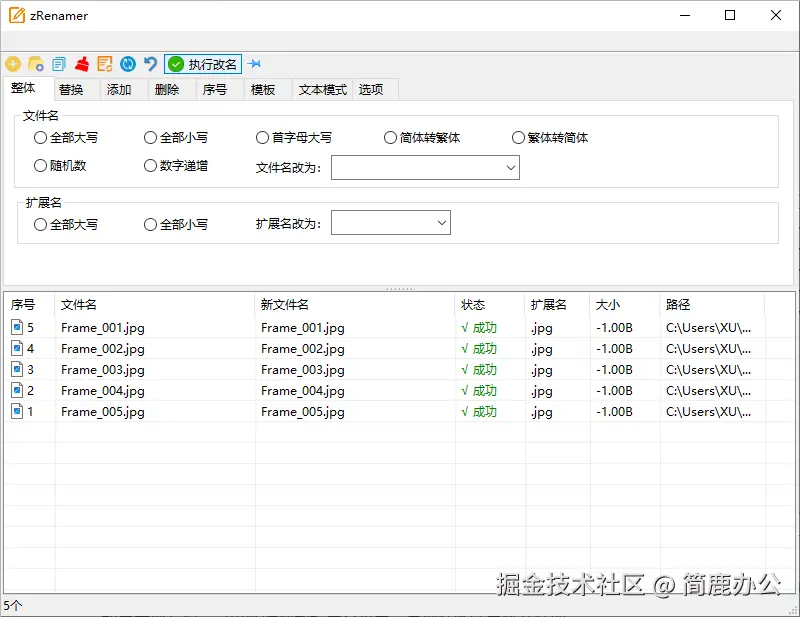Select Frame_005.jpg in 文件名 column
This screenshot has height=617, width=800.
[x=103, y=411]
